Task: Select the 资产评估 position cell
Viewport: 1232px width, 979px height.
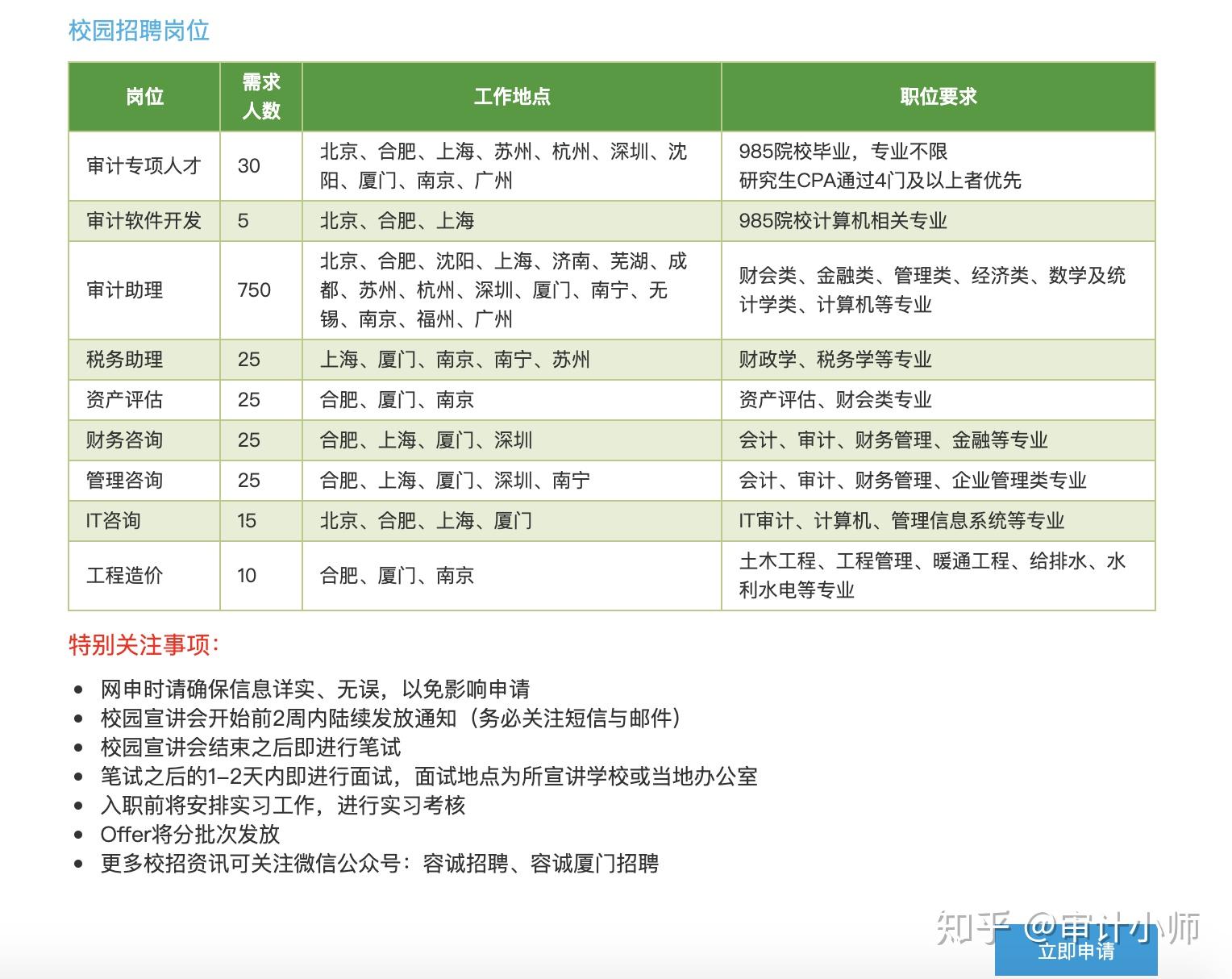Action: 144,400
